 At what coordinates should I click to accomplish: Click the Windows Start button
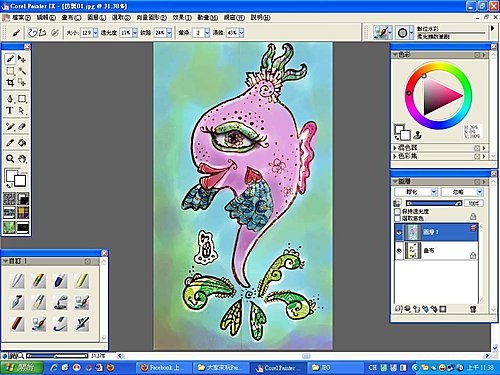click(22, 367)
